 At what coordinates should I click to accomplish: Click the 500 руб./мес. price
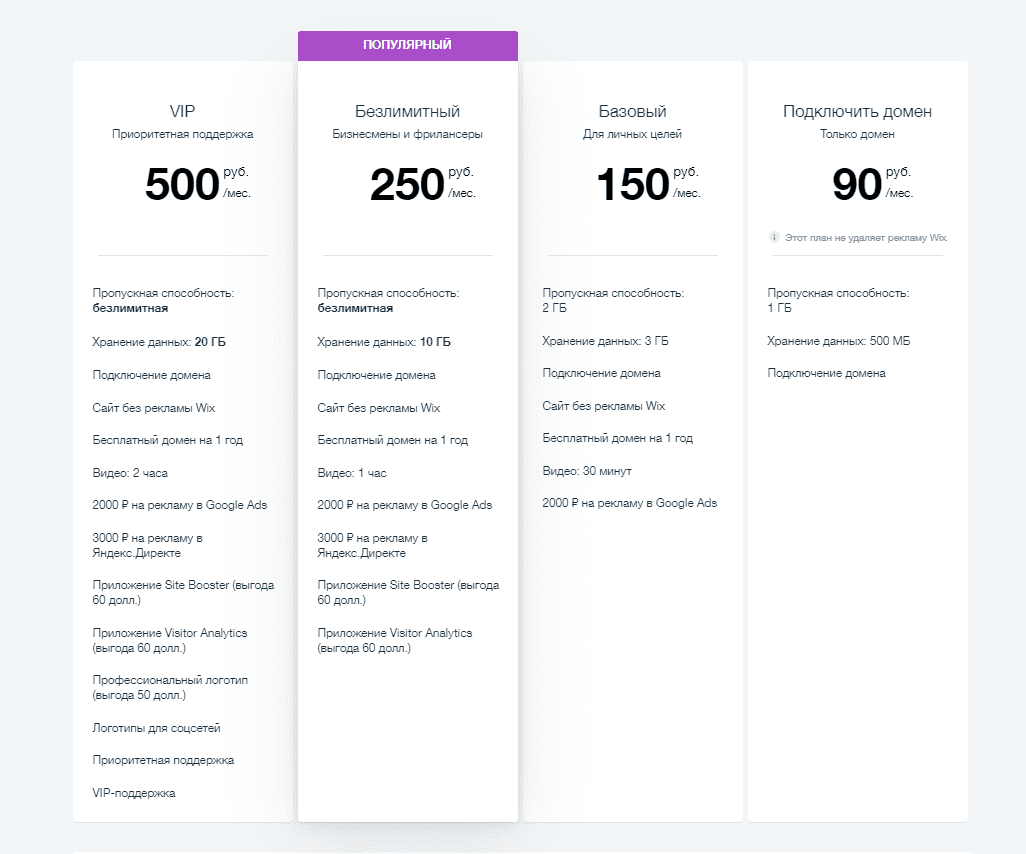(197, 183)
